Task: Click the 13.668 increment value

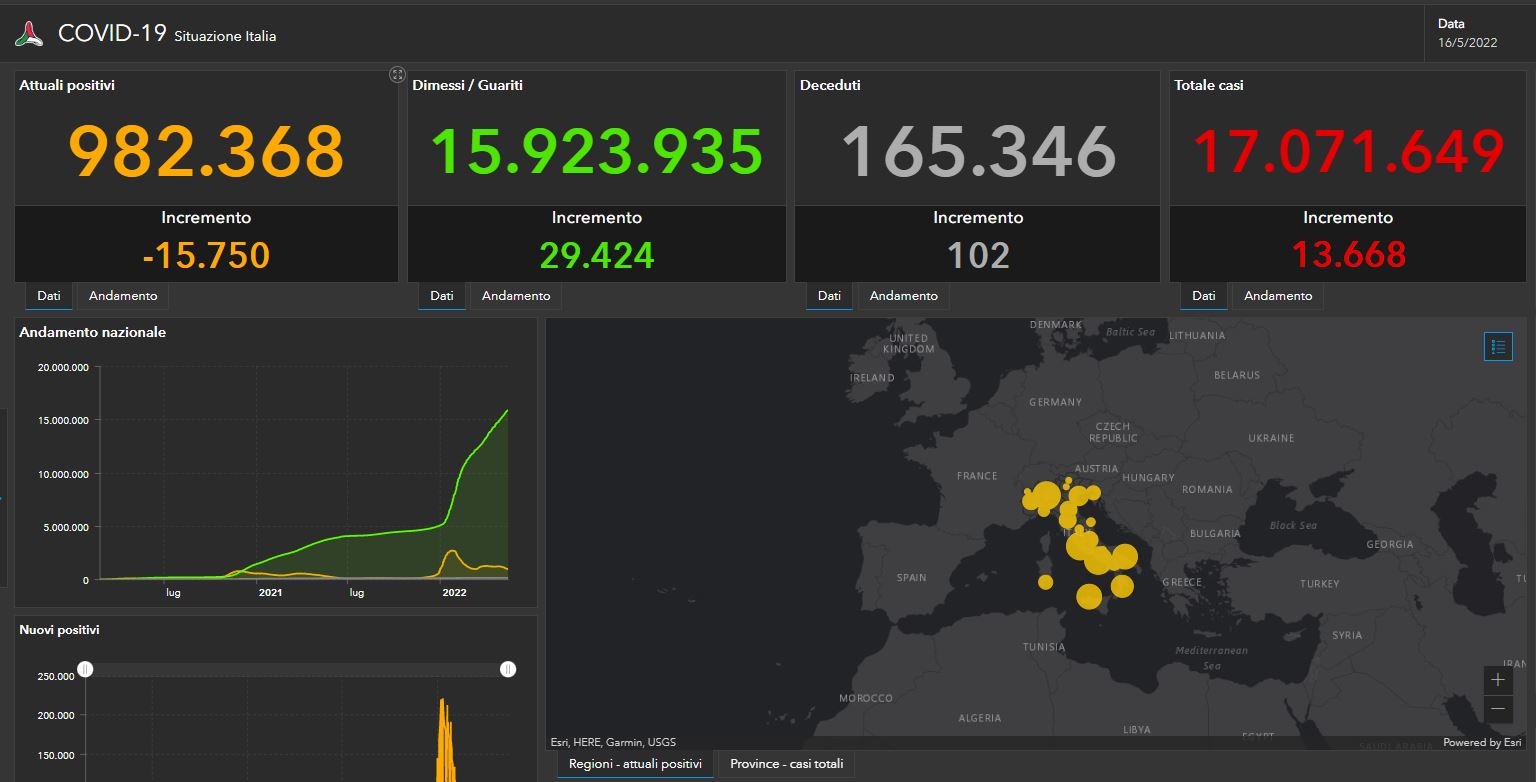Action: click(x=1348, y=255)
